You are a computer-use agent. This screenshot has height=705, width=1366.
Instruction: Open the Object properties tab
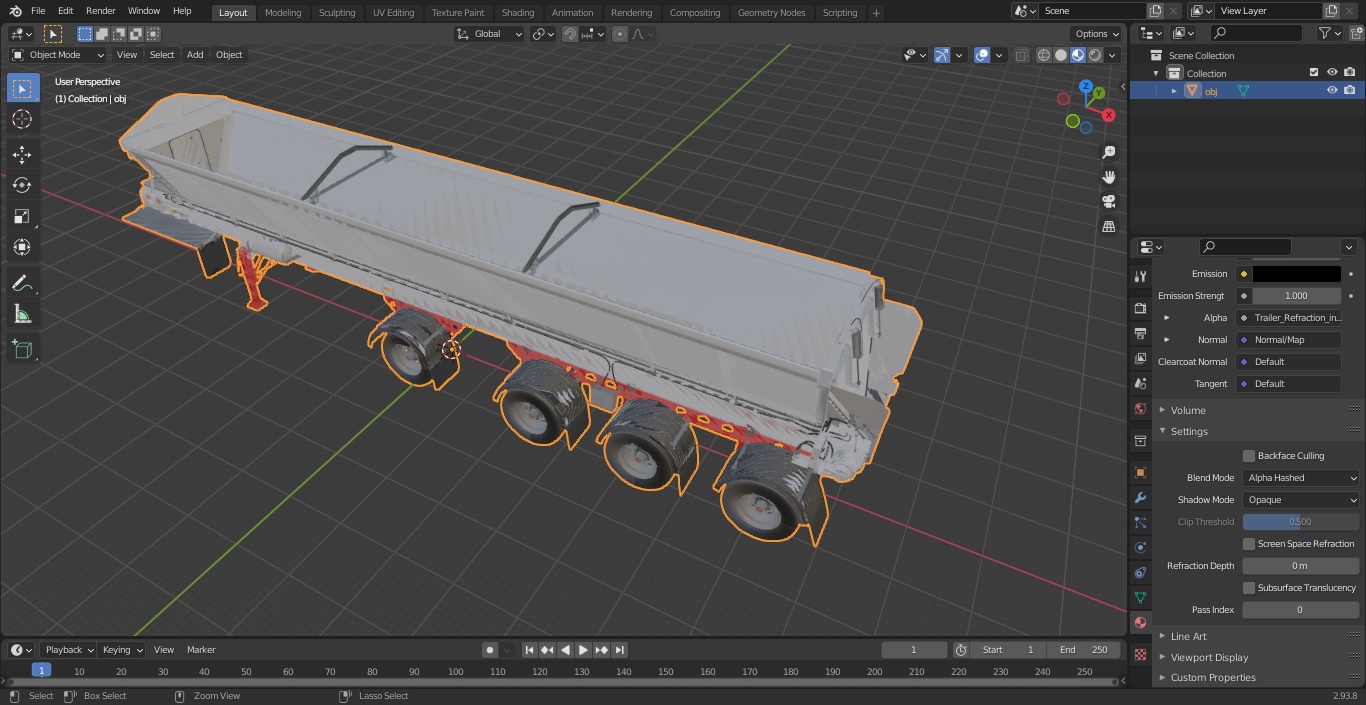(1140, 472)
